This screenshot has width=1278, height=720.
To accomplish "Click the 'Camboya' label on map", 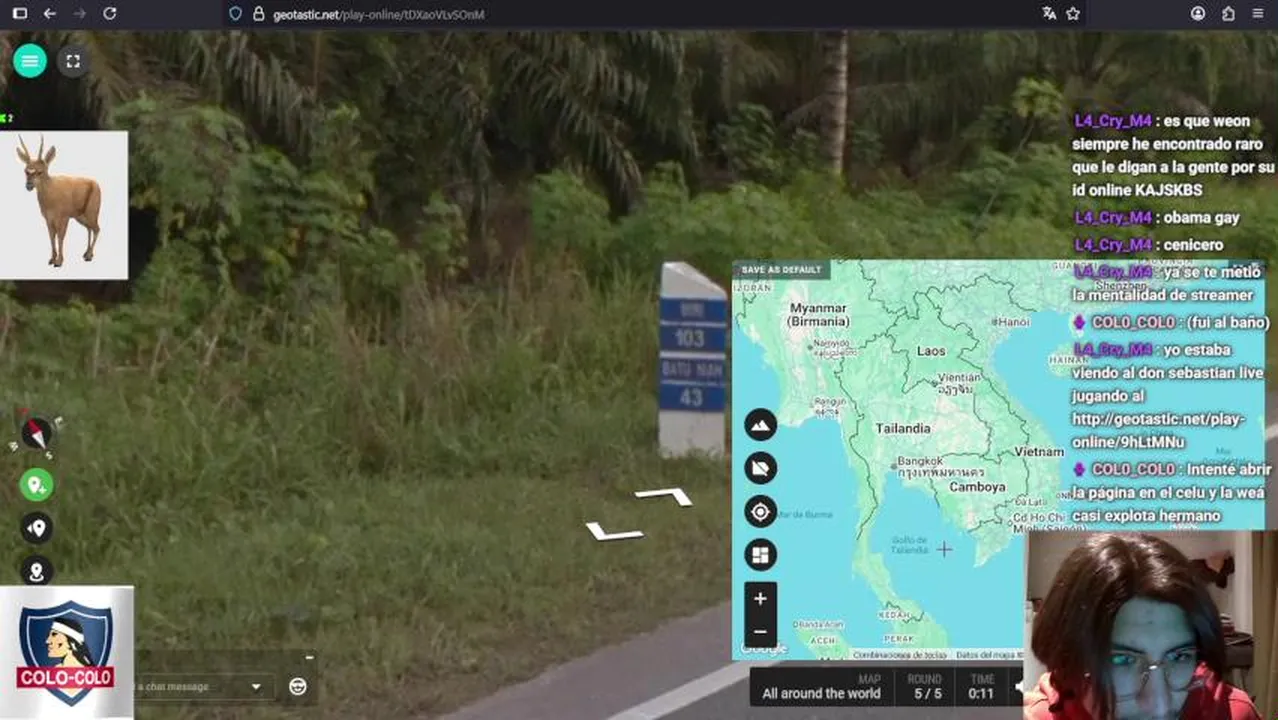I will [977, 487].
